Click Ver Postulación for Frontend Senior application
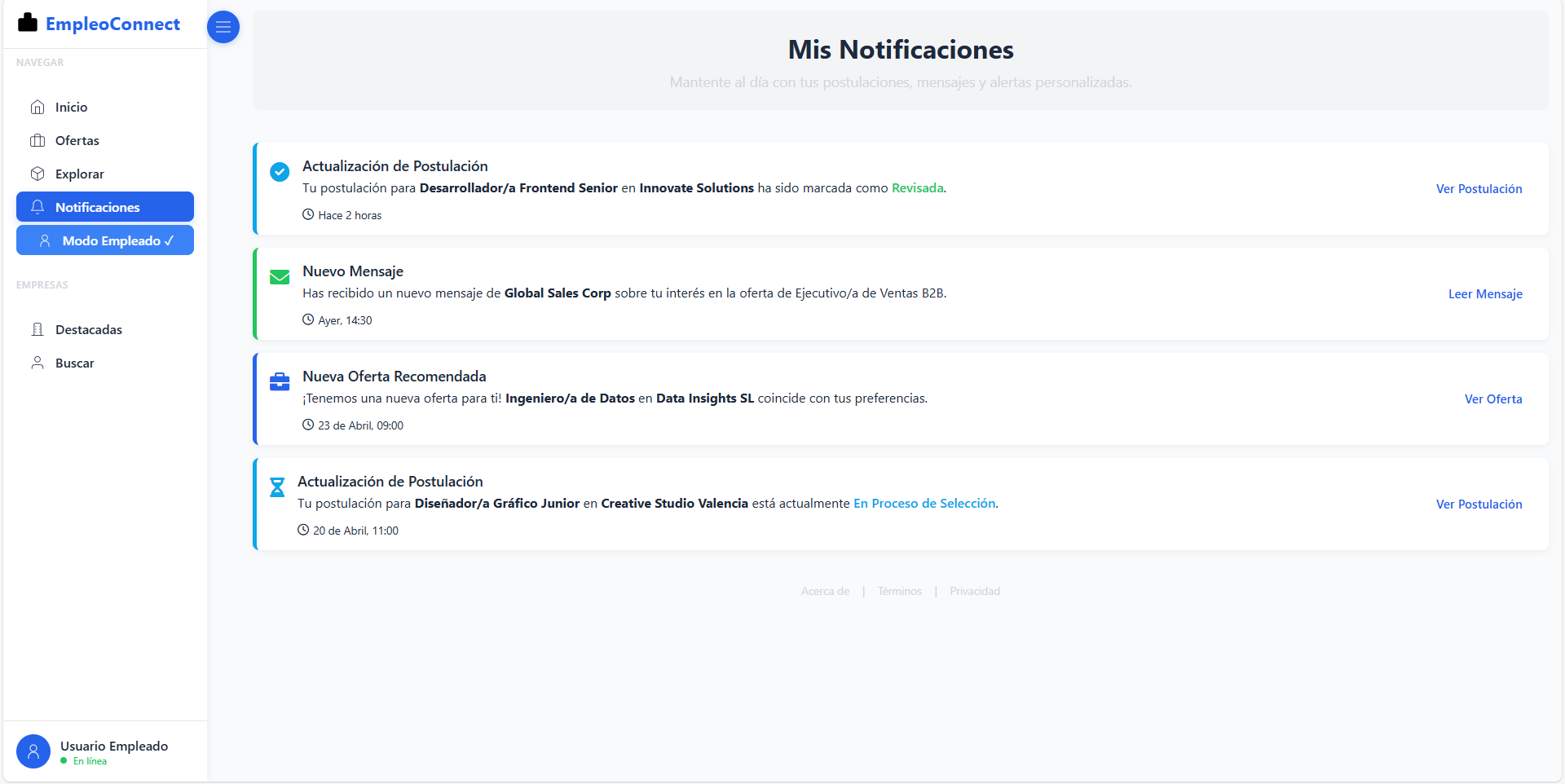The width and height of the screenshot is (1565, 784). 1479,189
